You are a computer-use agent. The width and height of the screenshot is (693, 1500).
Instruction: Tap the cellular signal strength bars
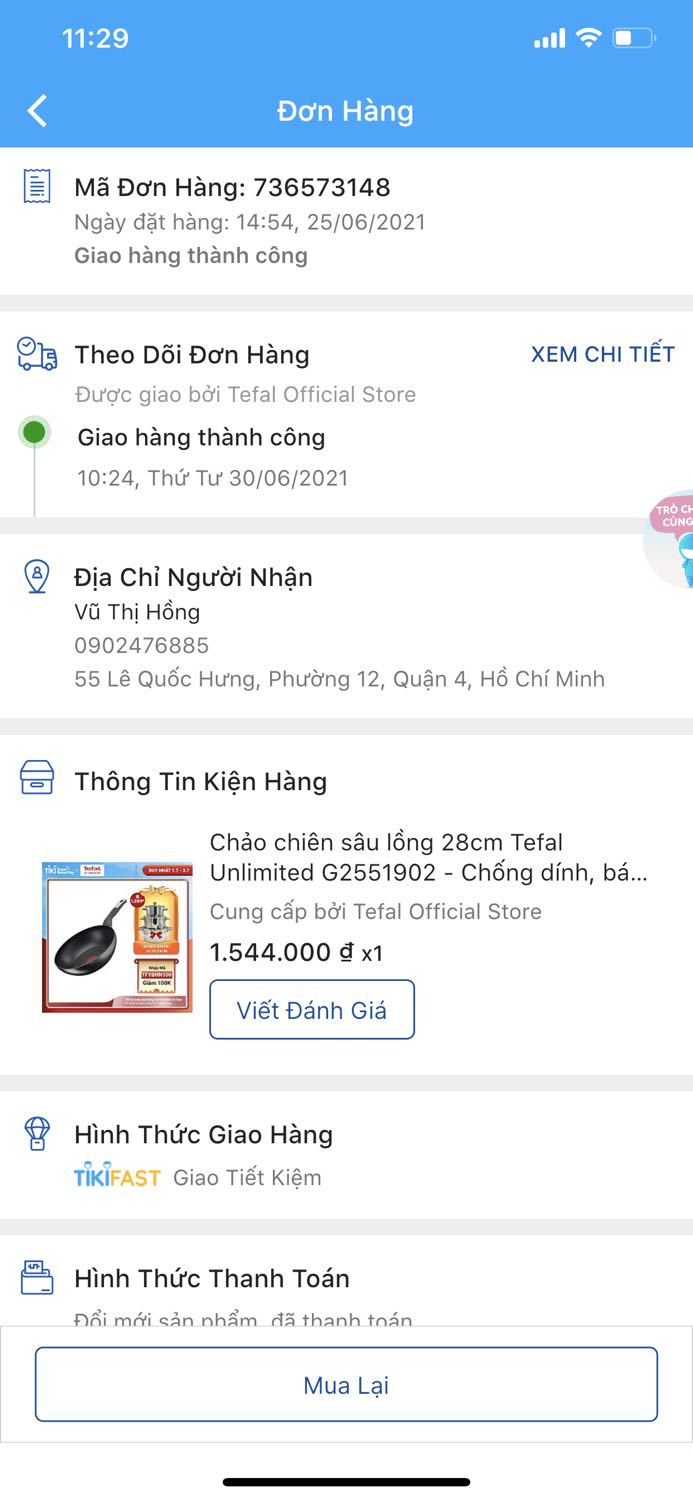tap(549, 37)
